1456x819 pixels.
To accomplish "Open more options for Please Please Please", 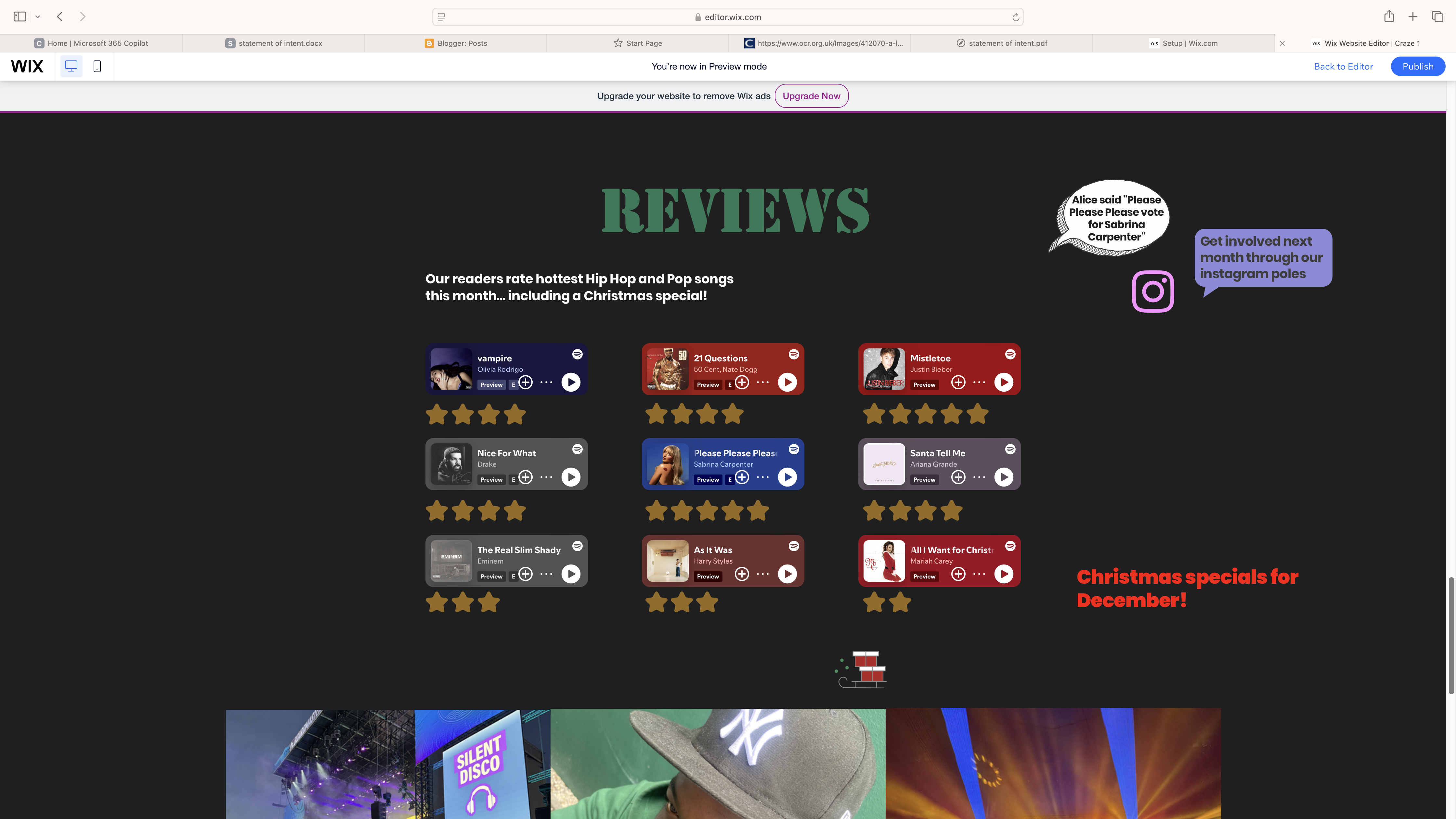I will coord(763,477).
